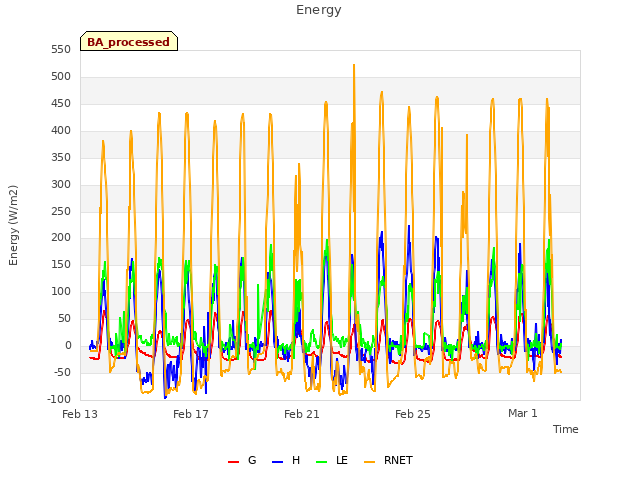
Task: Click the 550 y-axis tick label
Action: tap(61, 50)
